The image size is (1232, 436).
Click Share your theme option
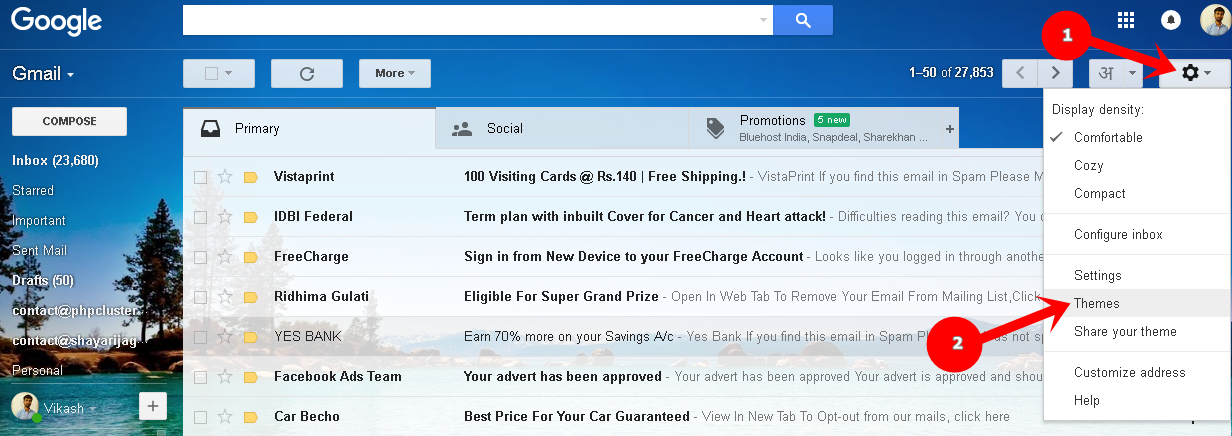[x=1125, y=331]
